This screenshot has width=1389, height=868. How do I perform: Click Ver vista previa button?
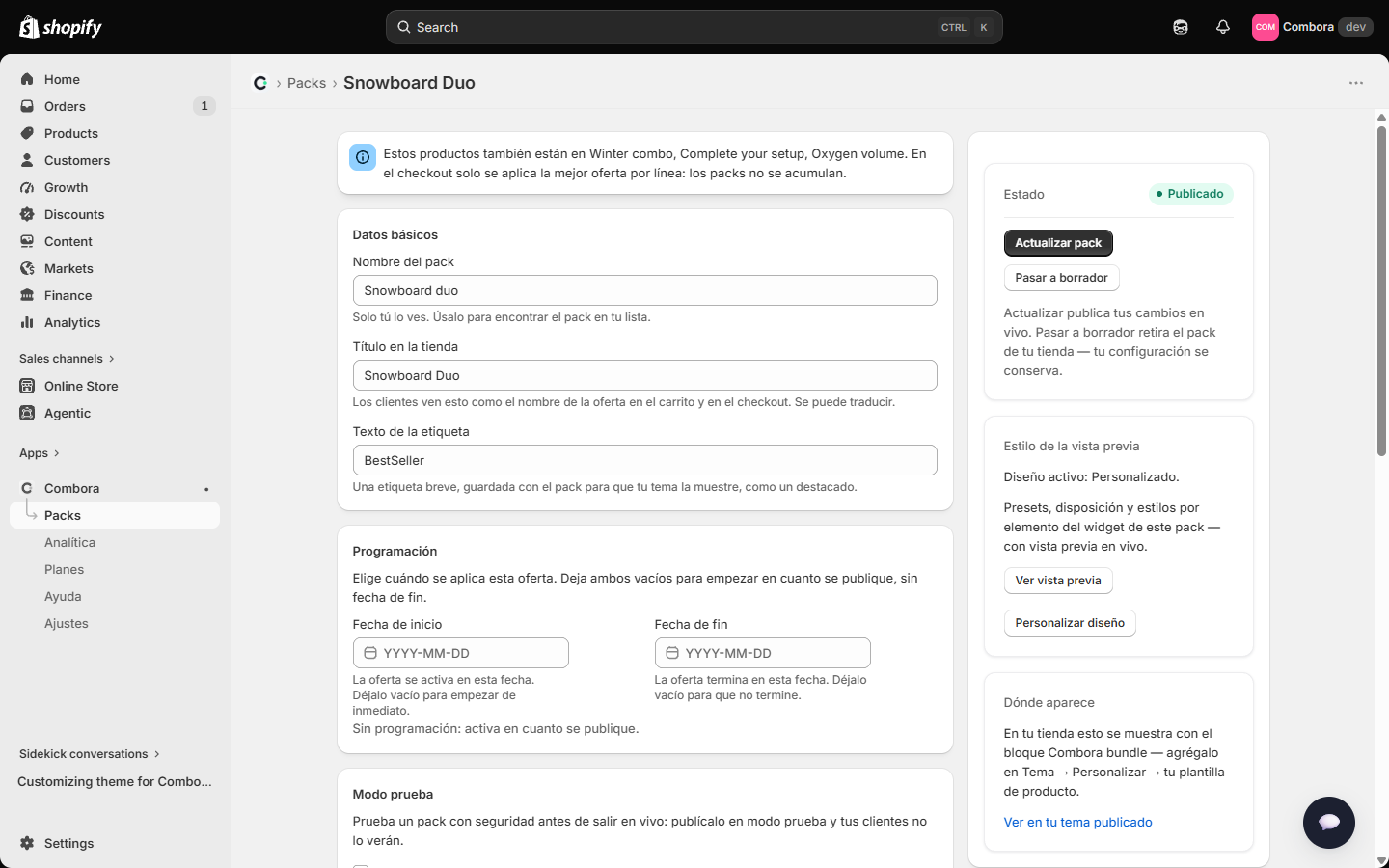(x=1058, y=581)
